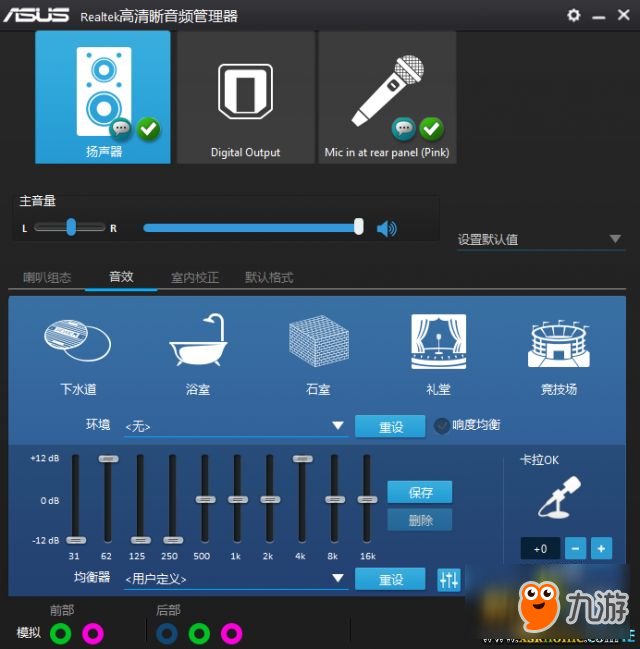640x649 pixels.
Task: Click the green checkmark badge on the microphone tile
Action: tap(431, 129)
